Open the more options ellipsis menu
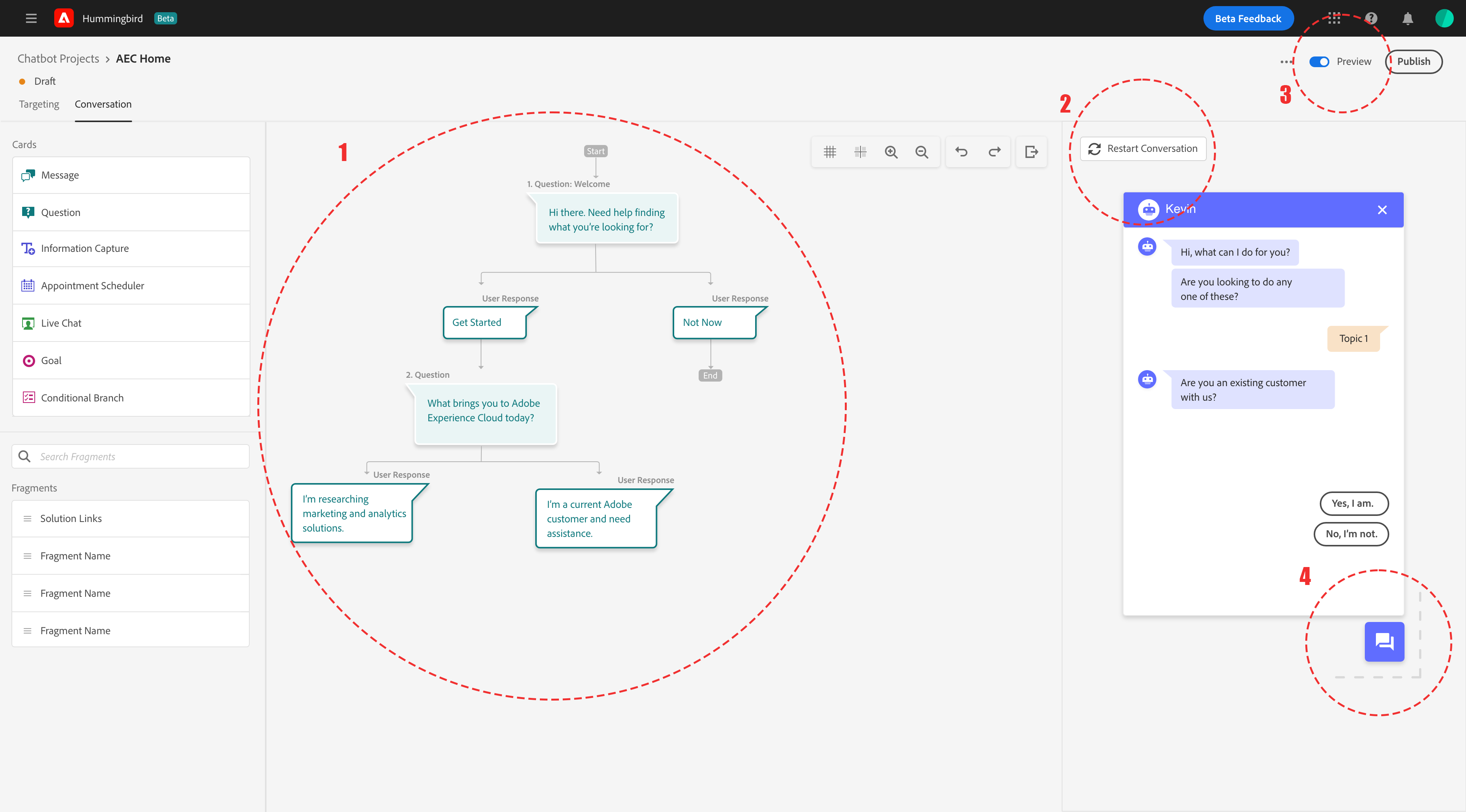The width and height of the screenshot is (1466, 812). pos(1286,61)
